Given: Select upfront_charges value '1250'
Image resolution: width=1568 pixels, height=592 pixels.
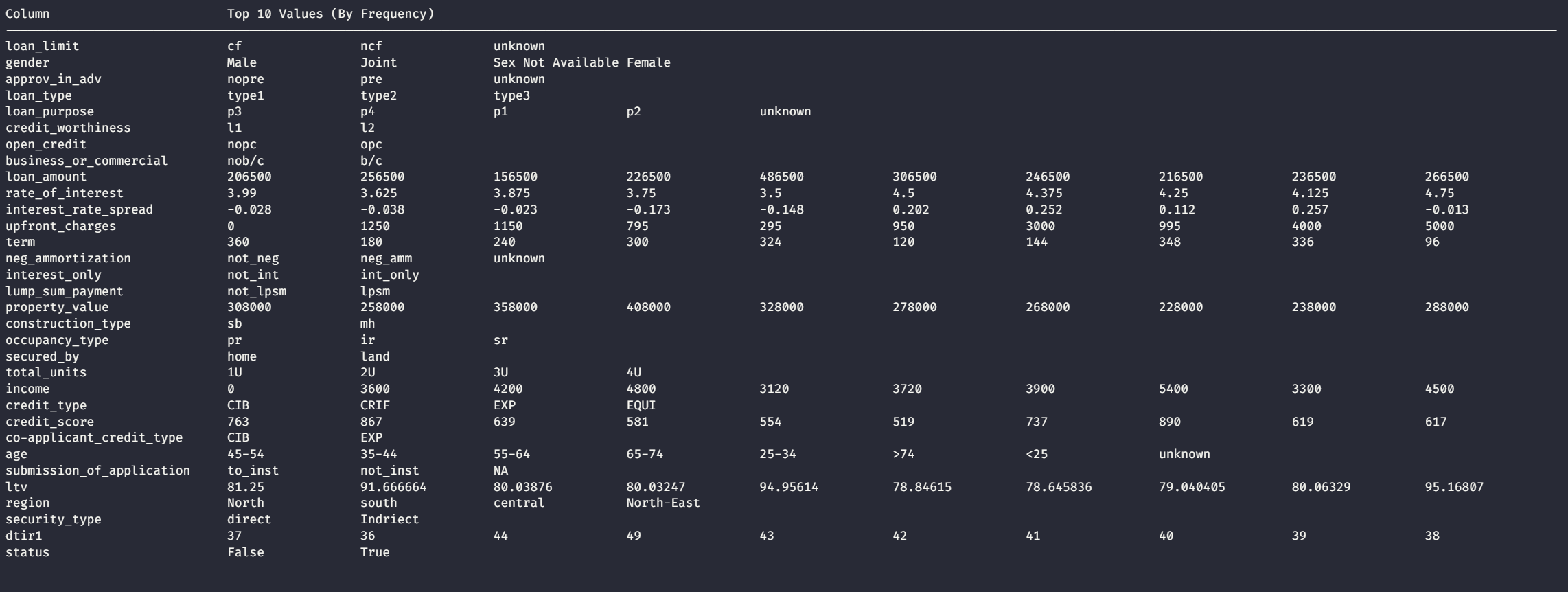Looking at the screenshot, I should [x=375, y=226].
